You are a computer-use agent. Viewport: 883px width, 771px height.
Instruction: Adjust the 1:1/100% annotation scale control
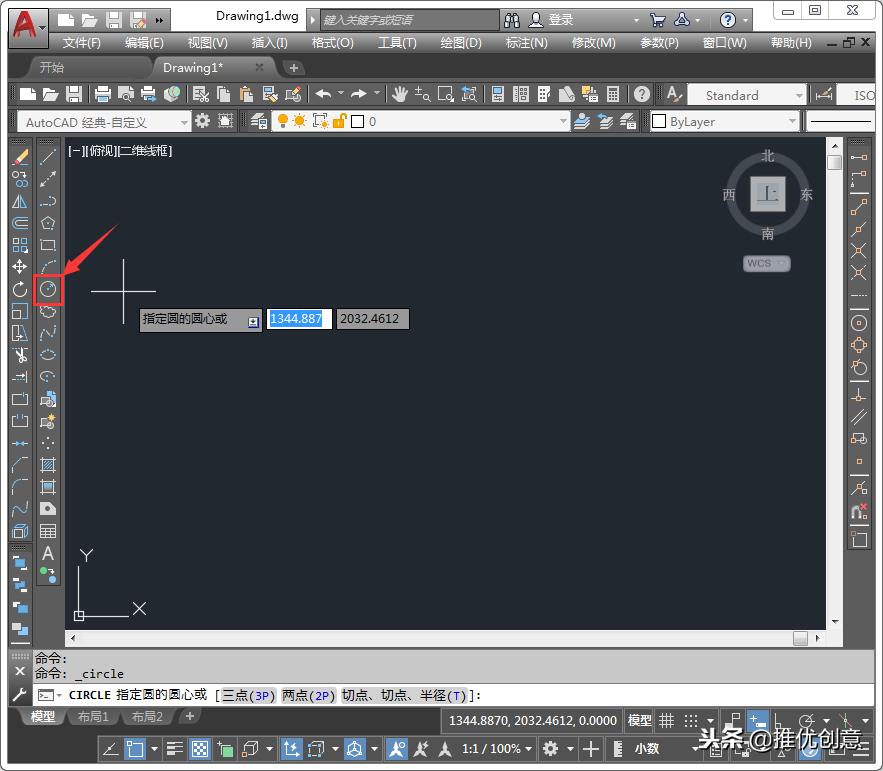pos(490,748)
